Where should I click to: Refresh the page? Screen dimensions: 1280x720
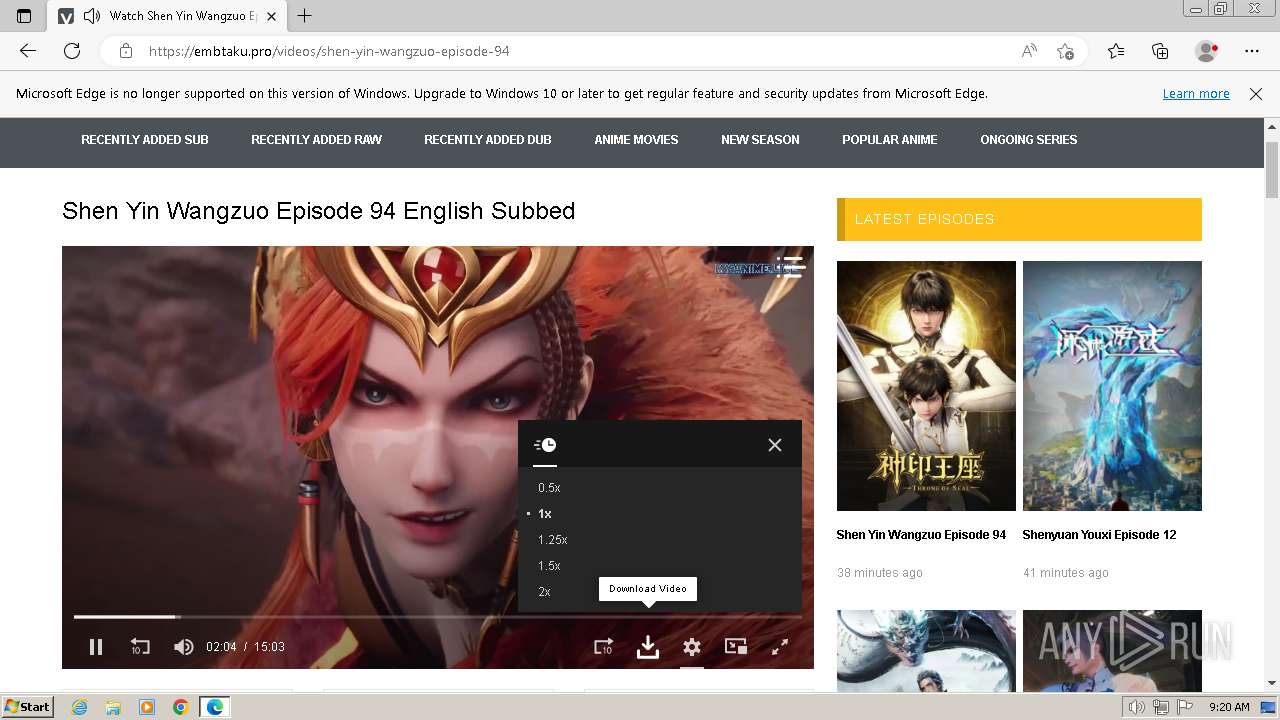click(72, 51)
